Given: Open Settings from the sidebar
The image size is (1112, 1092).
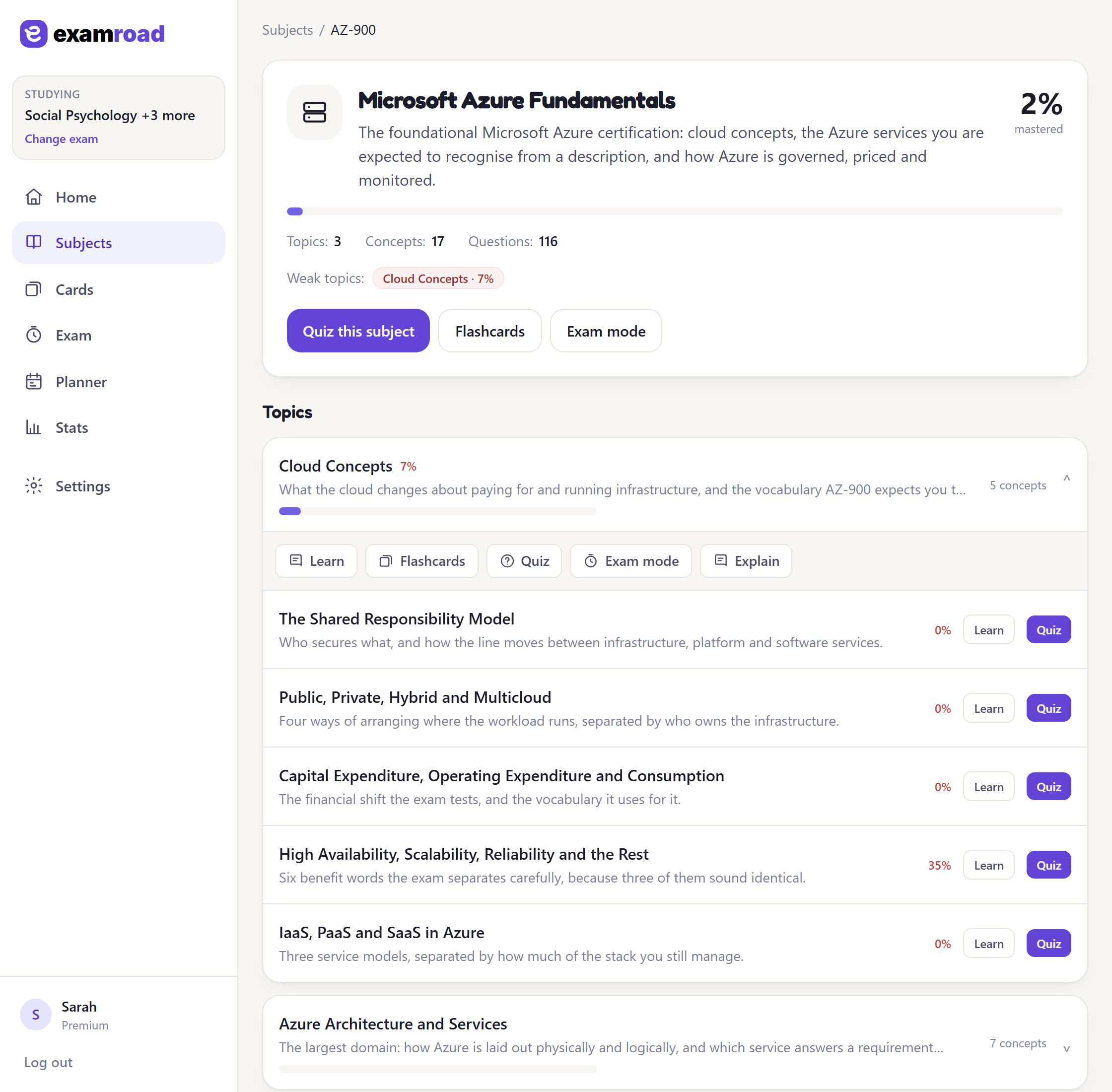Looking at the screenshot, I should pos(119,486).
